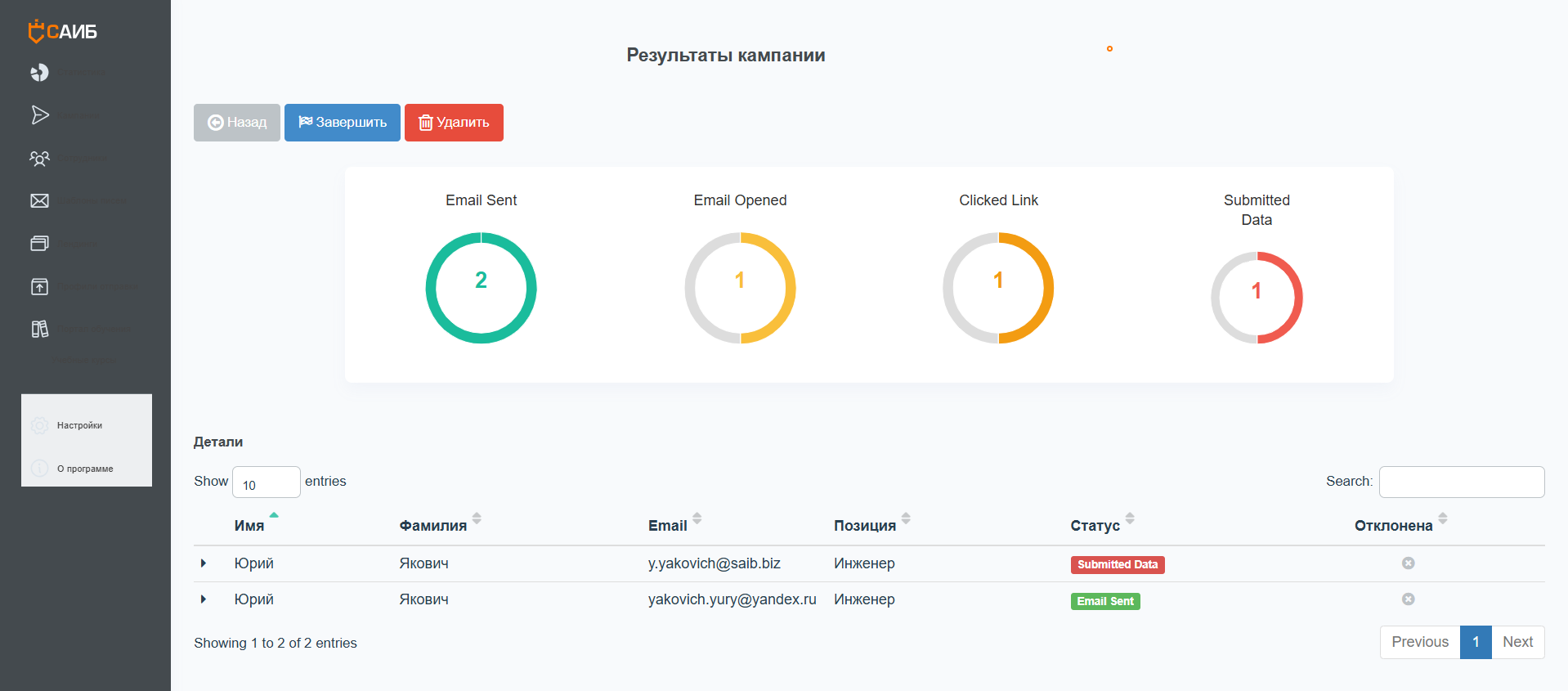Expand details row for y.yakovich@saib.biz
The height and width of the screenshot is (691, 1568).
coord(204,563)
